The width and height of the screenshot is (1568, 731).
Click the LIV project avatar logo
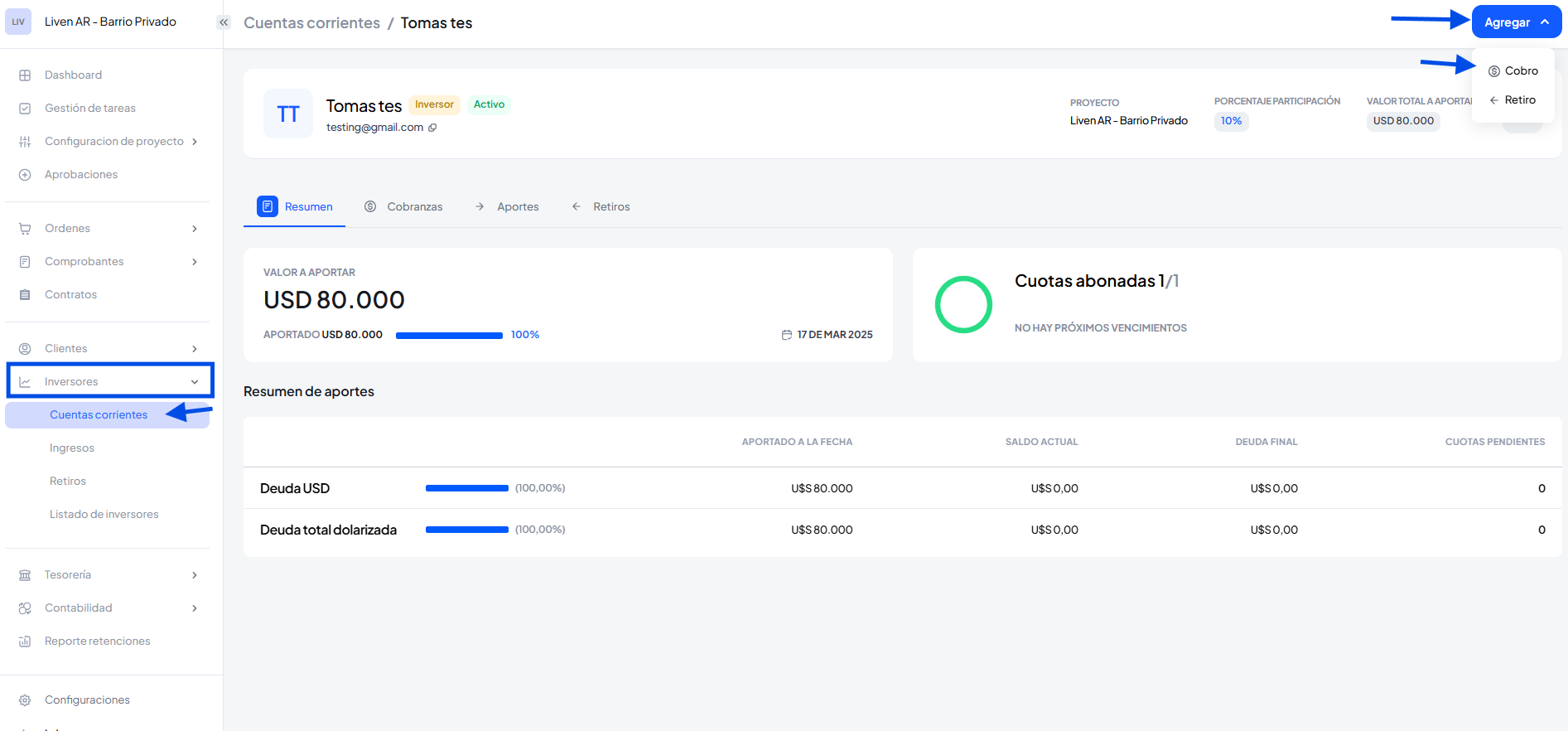(18, 22)
